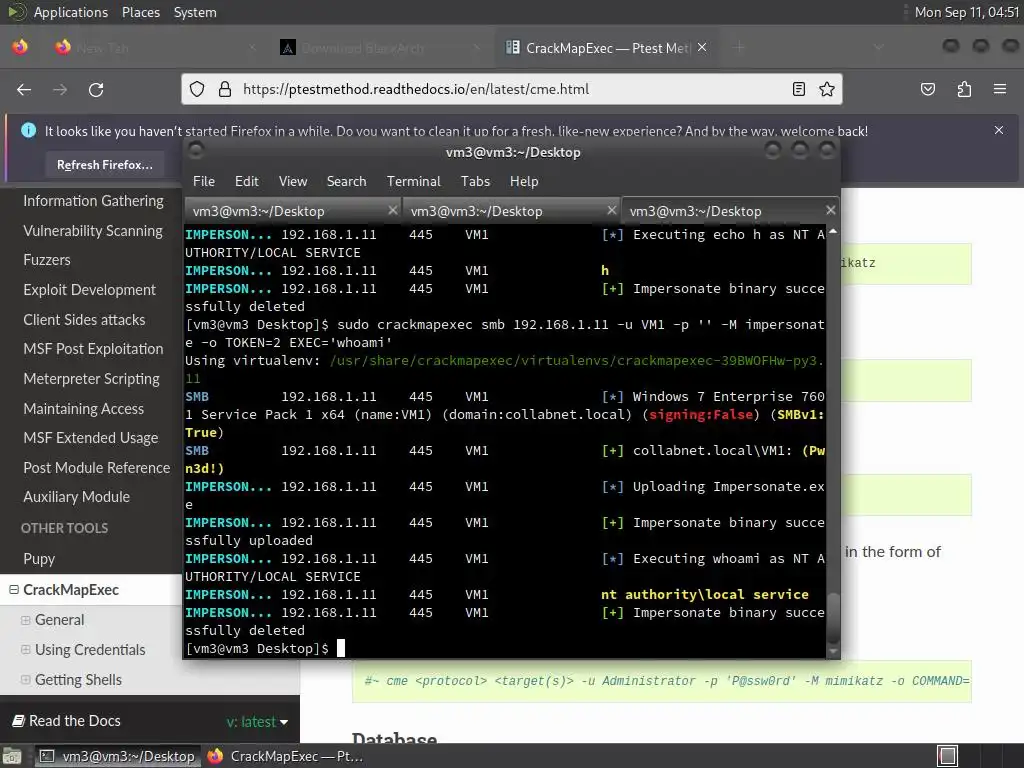Open Client Sides attacks sidebar link
Screen dimensions: 1024x768
[x=84, y=320]
